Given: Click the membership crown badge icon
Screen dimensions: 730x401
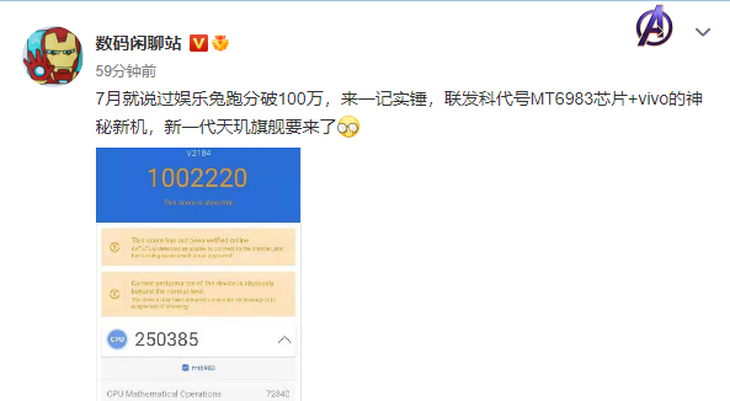Looking at the screenshot, I should [220, 43].
